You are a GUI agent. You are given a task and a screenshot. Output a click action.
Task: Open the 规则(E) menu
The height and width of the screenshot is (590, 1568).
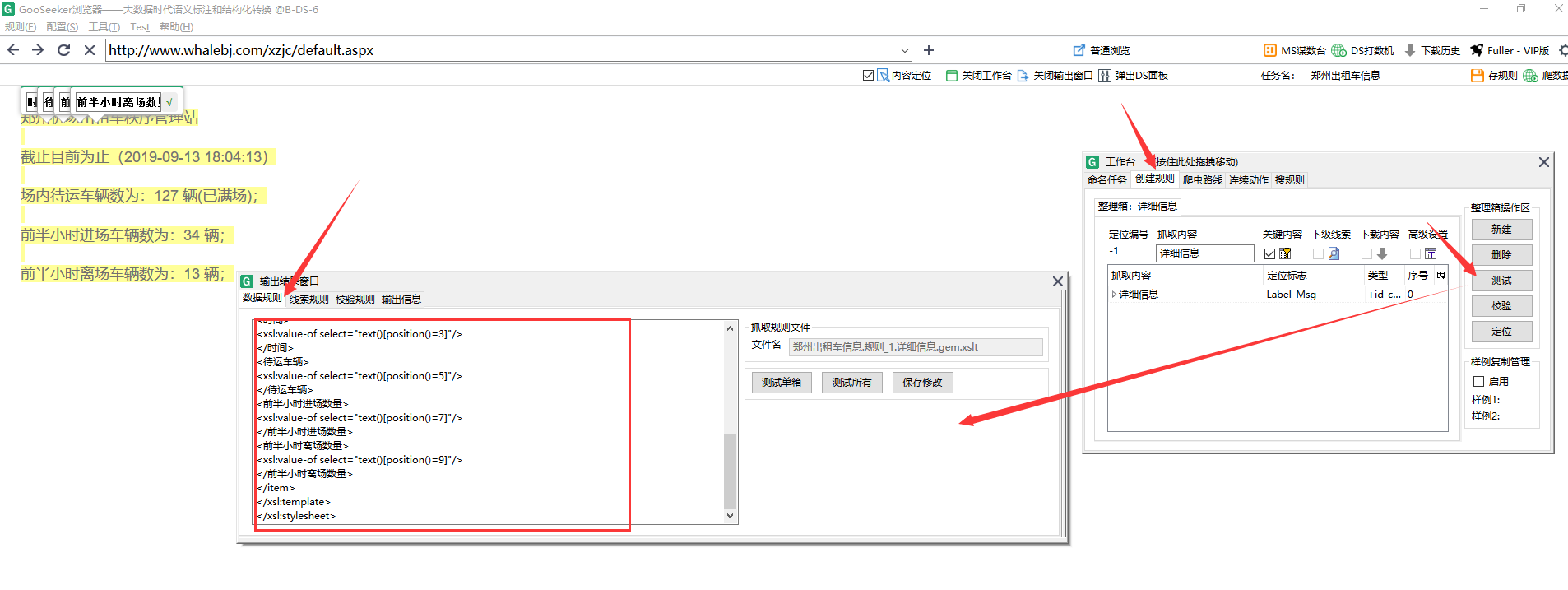click(x=21, y=27)
